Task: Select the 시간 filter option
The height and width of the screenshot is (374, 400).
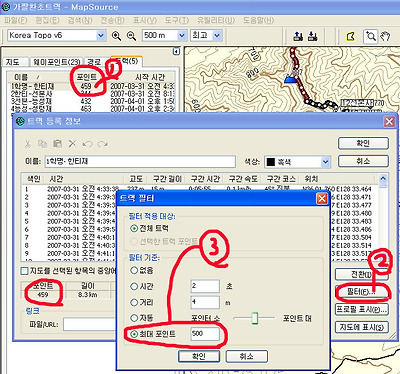Action: [x=134, y=286]
